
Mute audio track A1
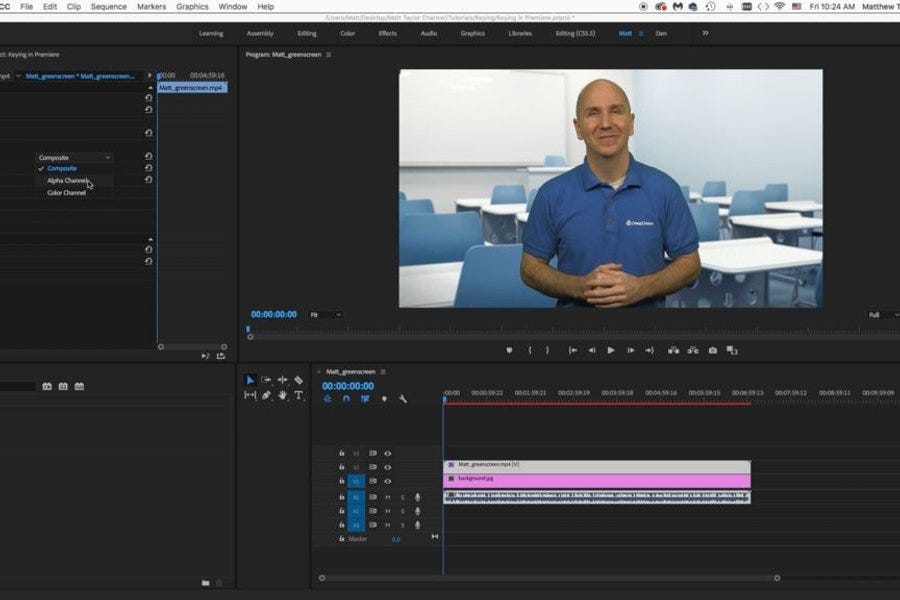(387, 497)
